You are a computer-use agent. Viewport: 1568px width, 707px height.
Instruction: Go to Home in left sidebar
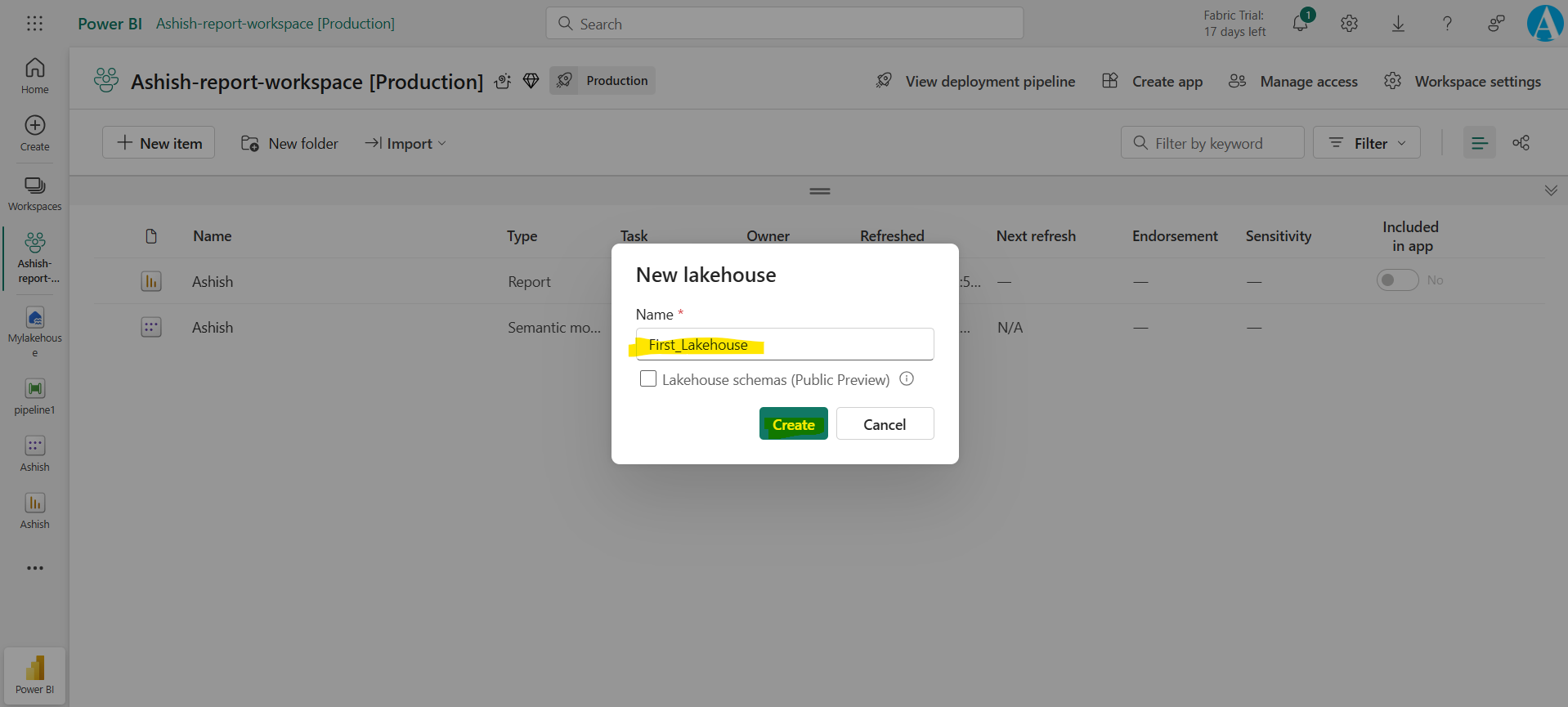(34, 76)
